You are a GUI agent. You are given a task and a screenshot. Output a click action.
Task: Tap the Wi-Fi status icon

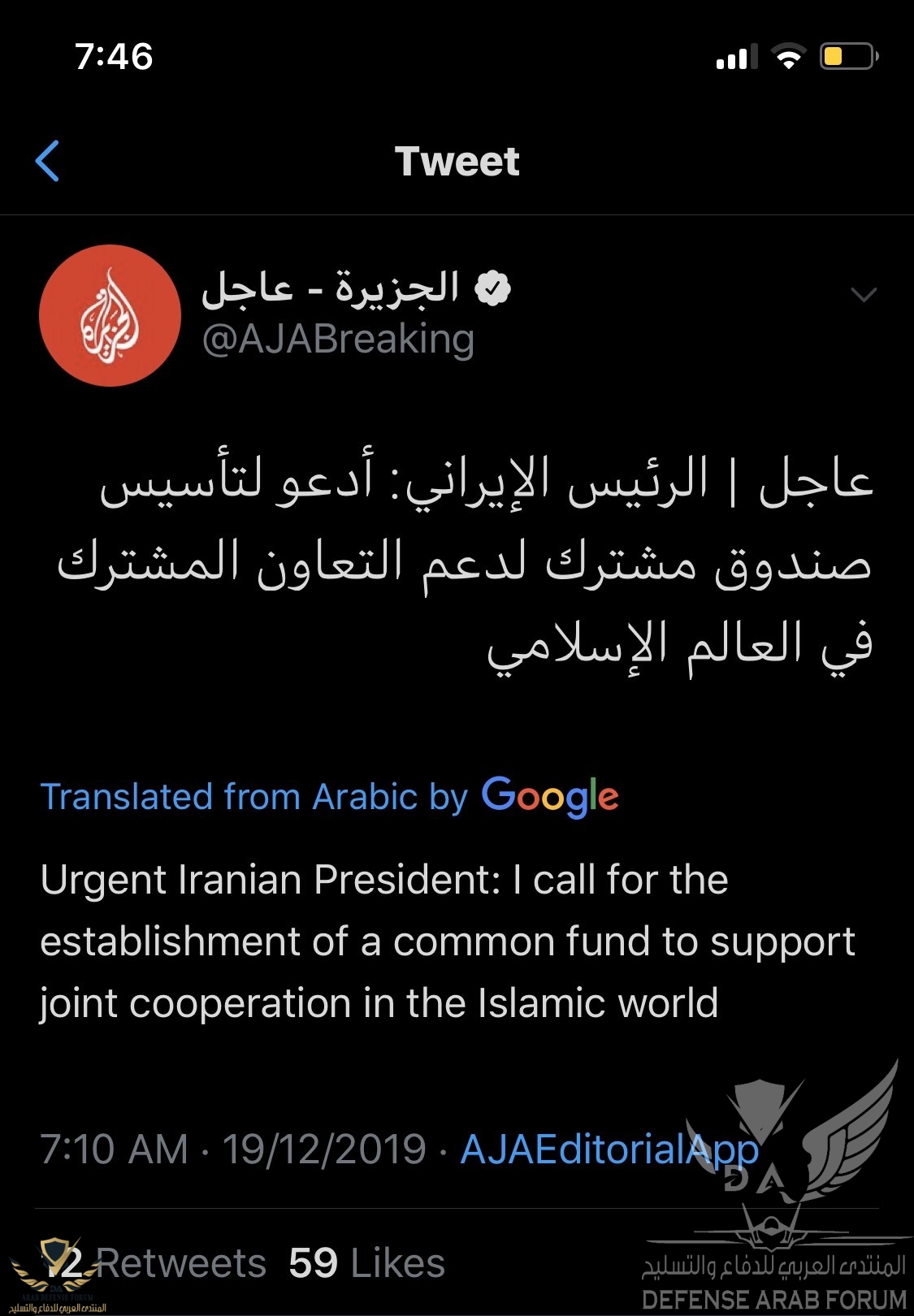click(x=788, y=57)
